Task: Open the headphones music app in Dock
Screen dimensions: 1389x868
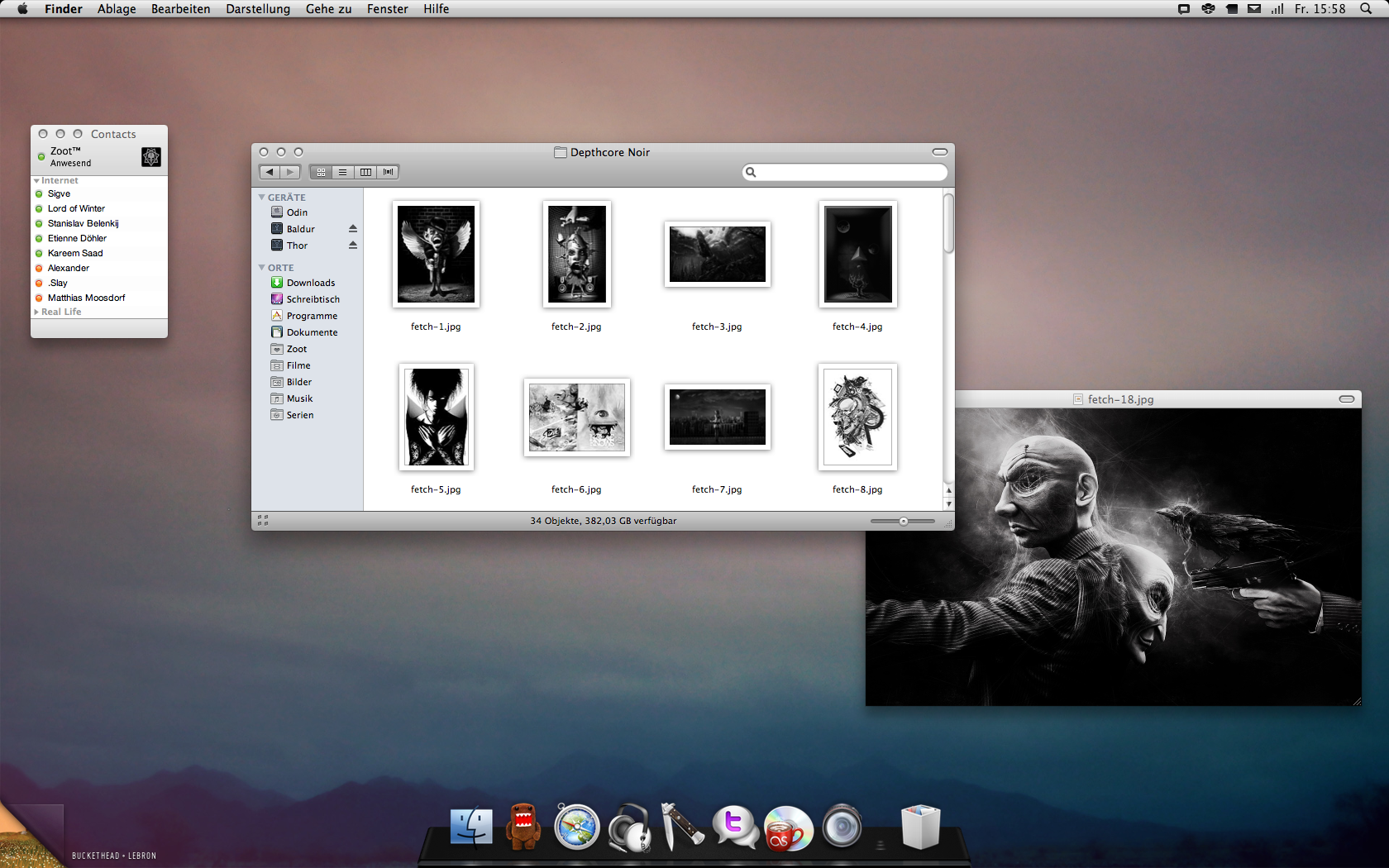Action: 629,827
